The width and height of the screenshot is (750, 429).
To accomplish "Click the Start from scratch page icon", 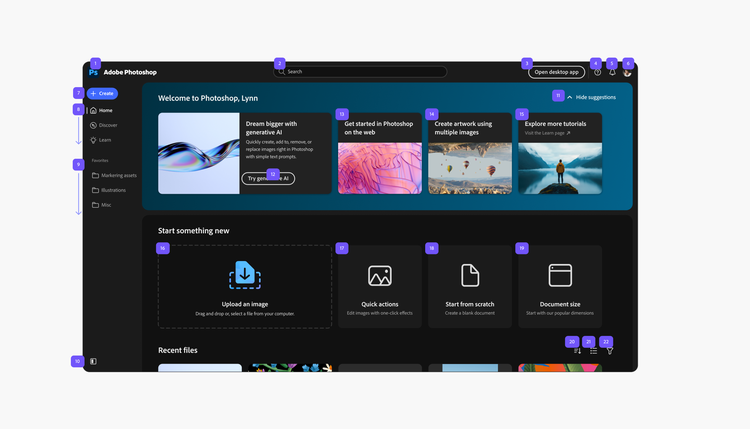I will [470, 275].
